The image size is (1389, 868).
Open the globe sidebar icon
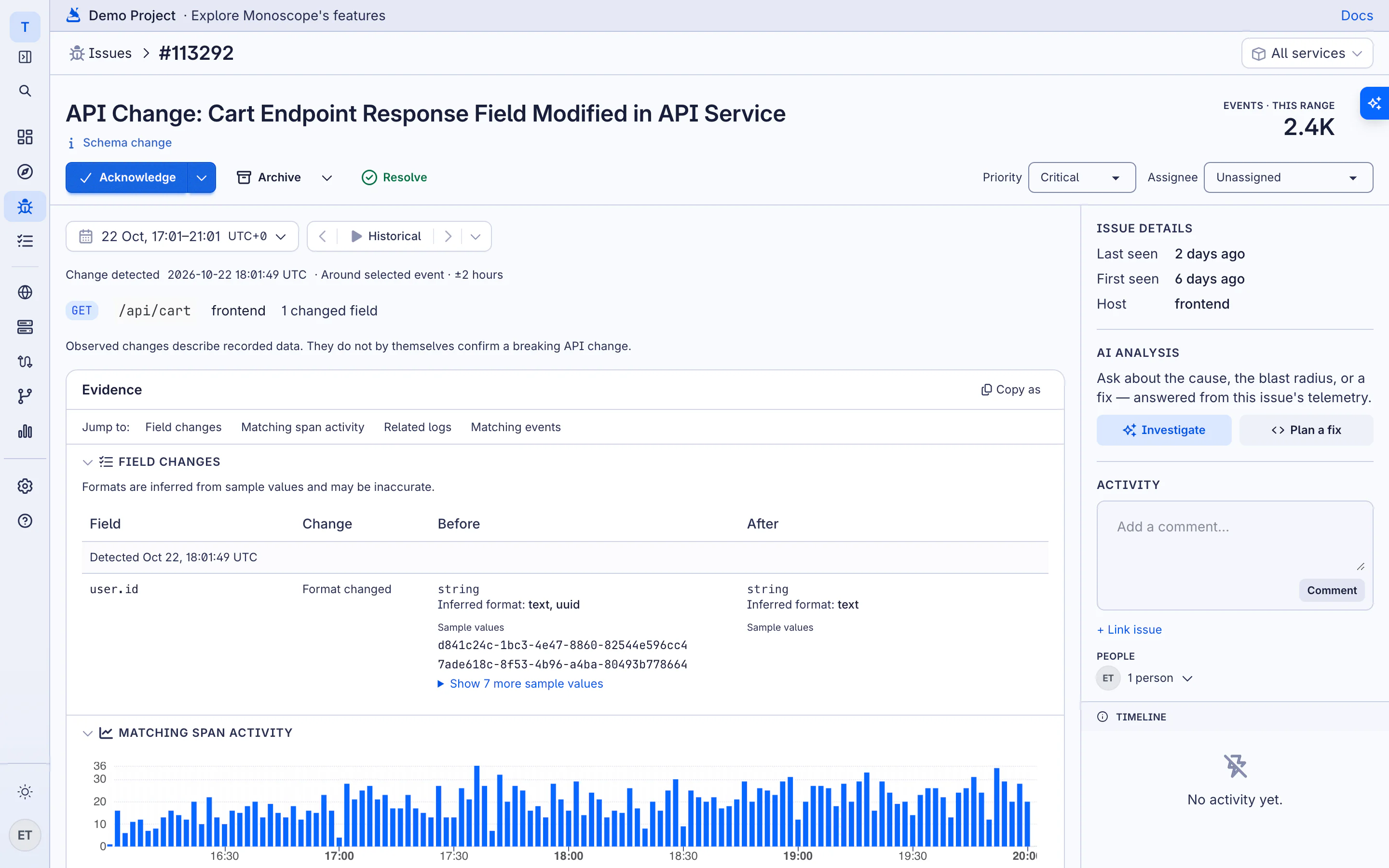(25, 292)
